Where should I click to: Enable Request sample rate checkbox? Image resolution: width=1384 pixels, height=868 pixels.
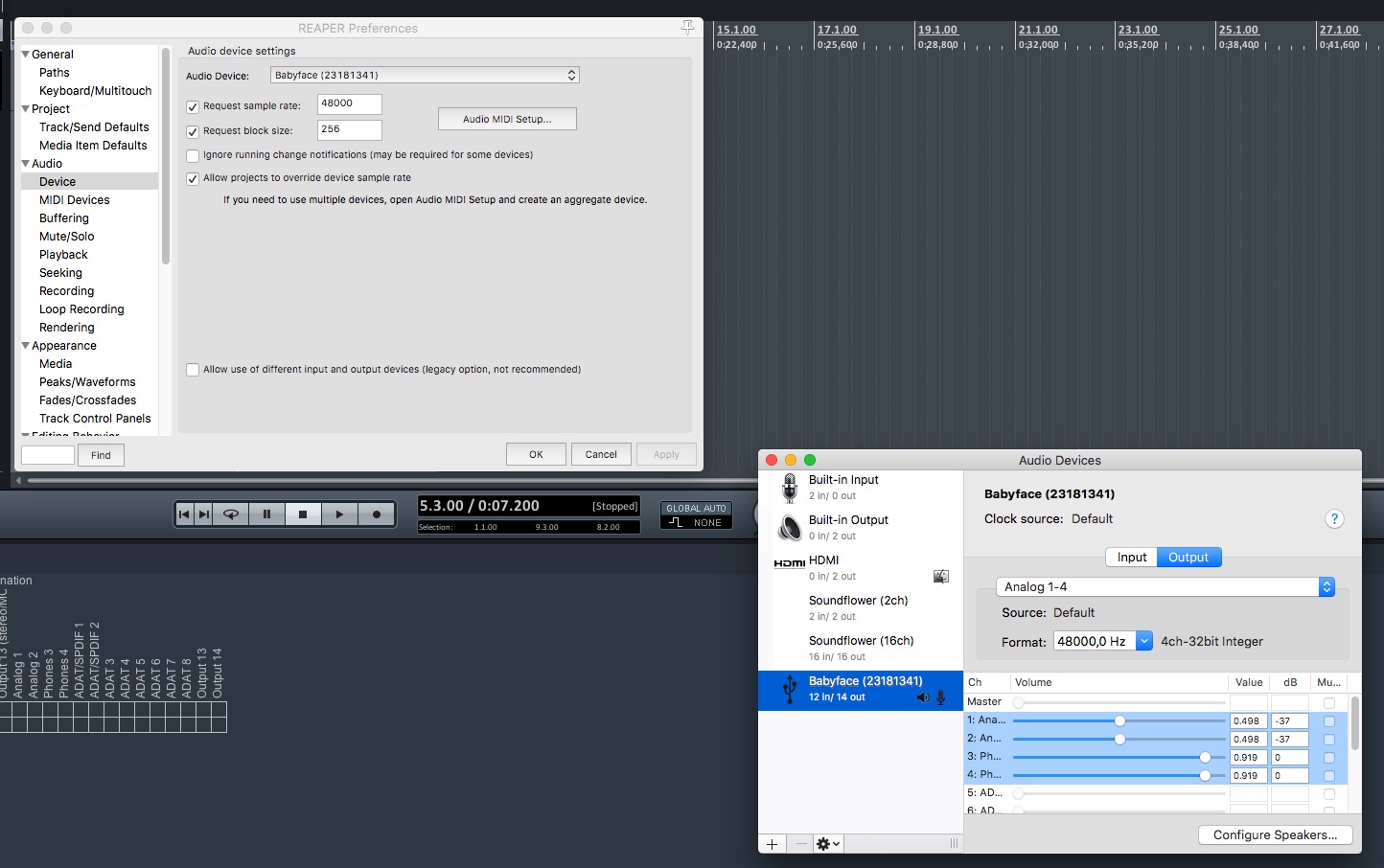[193, 106]
